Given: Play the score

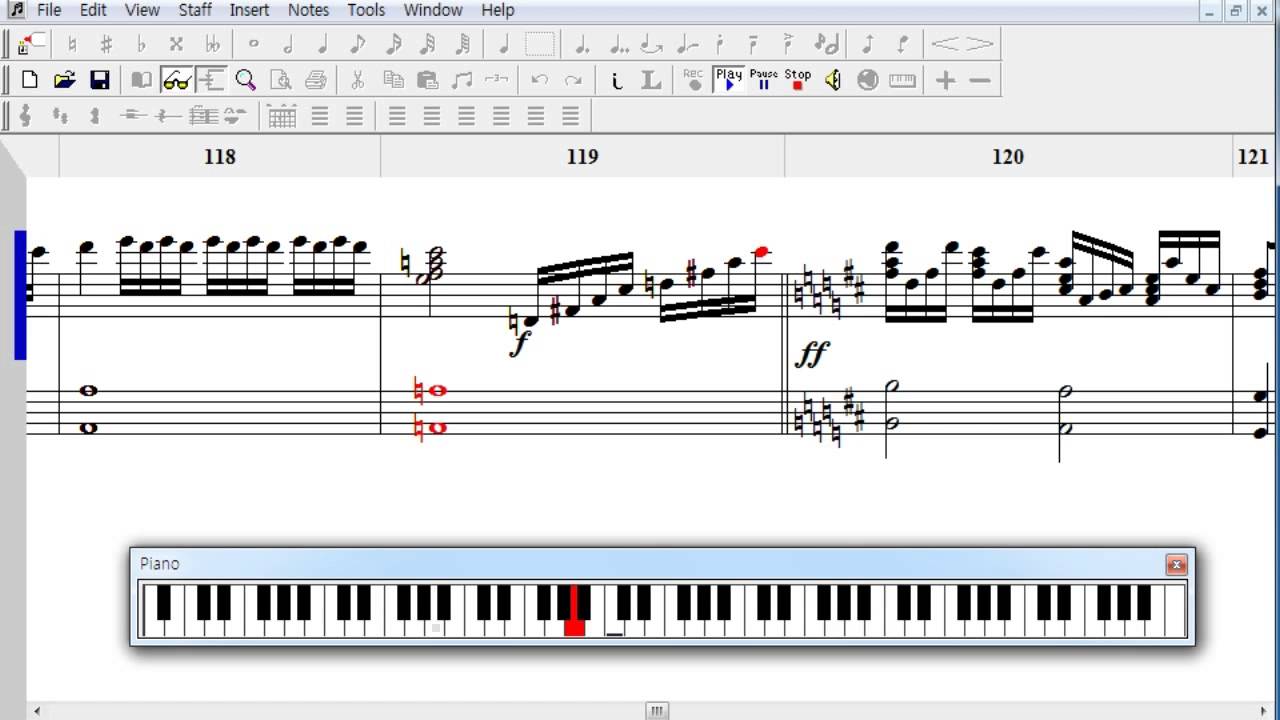Looking at the screenshot, I should (729, 80).
